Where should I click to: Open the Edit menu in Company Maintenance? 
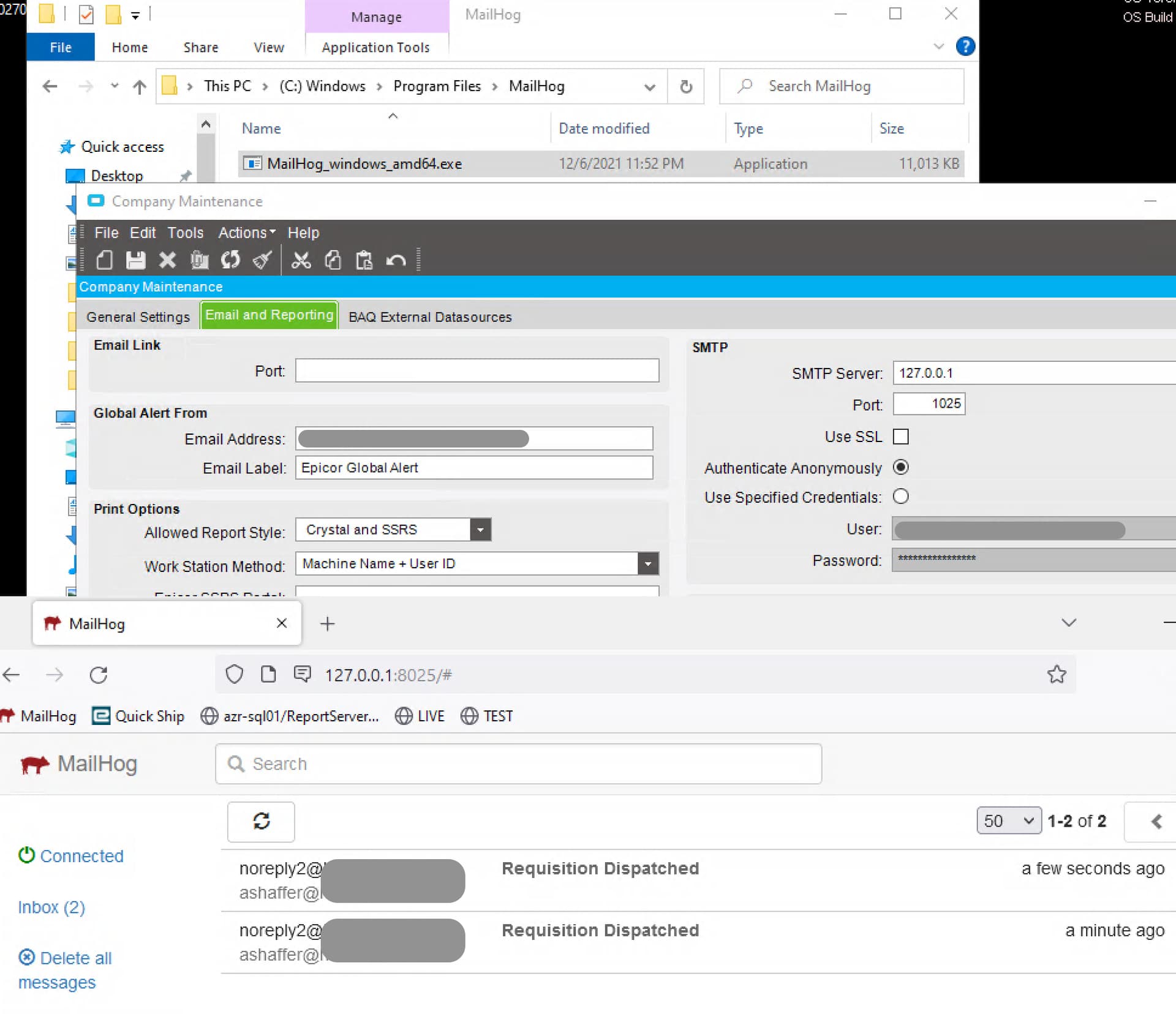coord(143,233)
